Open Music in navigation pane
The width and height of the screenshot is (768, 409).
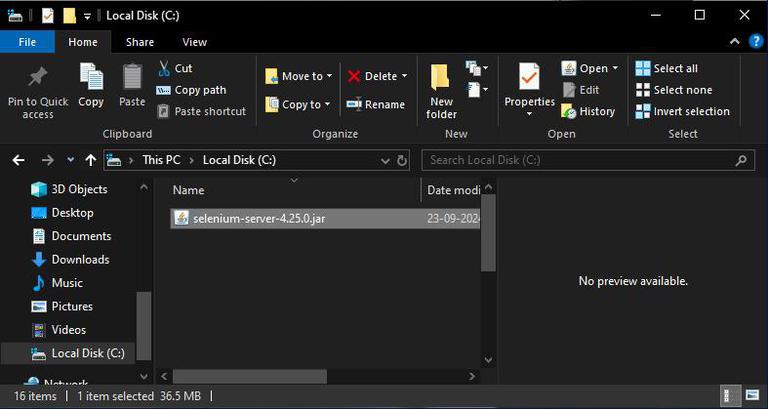pyautogui.click(x=57, y=283)
